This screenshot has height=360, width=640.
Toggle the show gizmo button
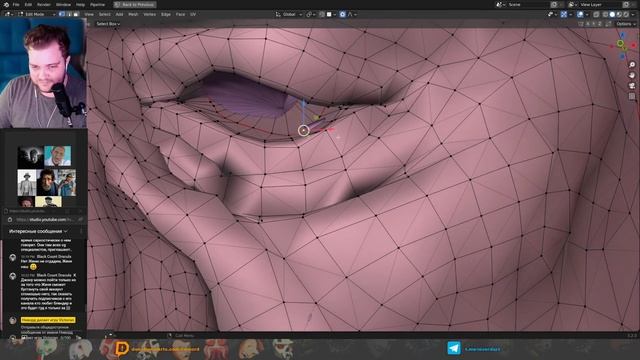(x=564, y=14)
